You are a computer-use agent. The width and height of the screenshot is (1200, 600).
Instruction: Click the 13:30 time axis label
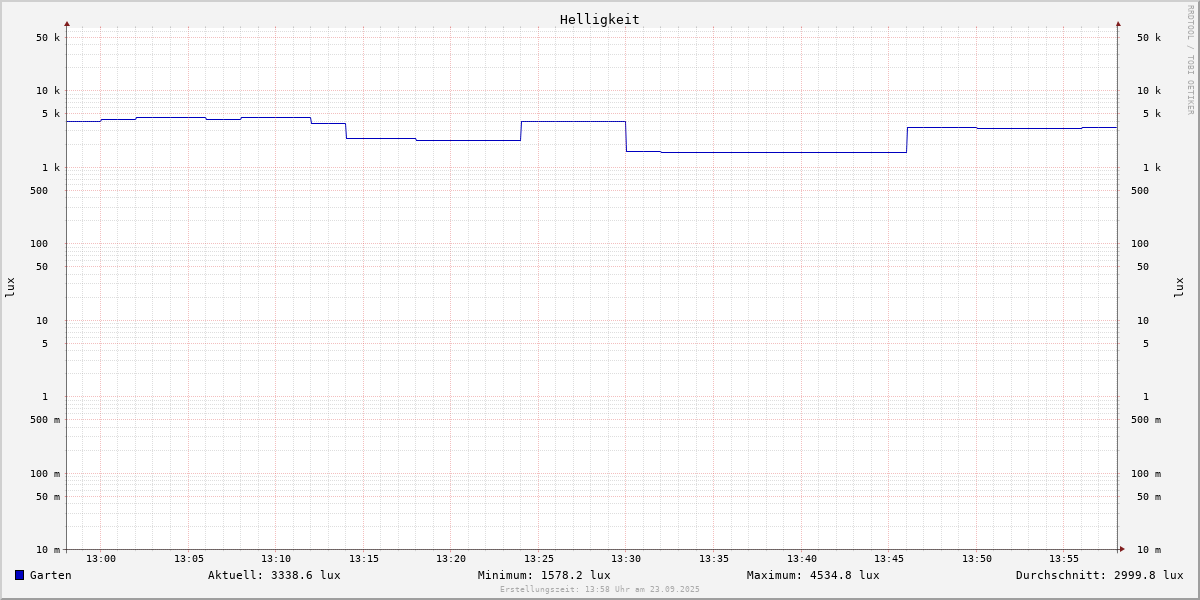tap(626, 559)
